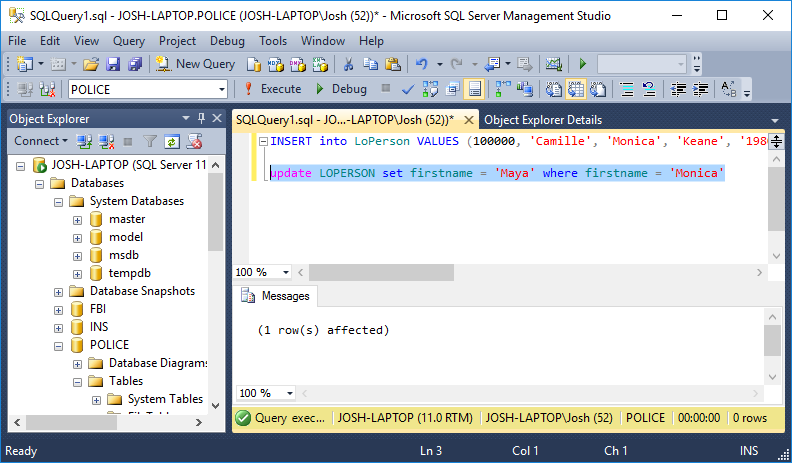Open a Database Engine Query icon

[254, 64]
